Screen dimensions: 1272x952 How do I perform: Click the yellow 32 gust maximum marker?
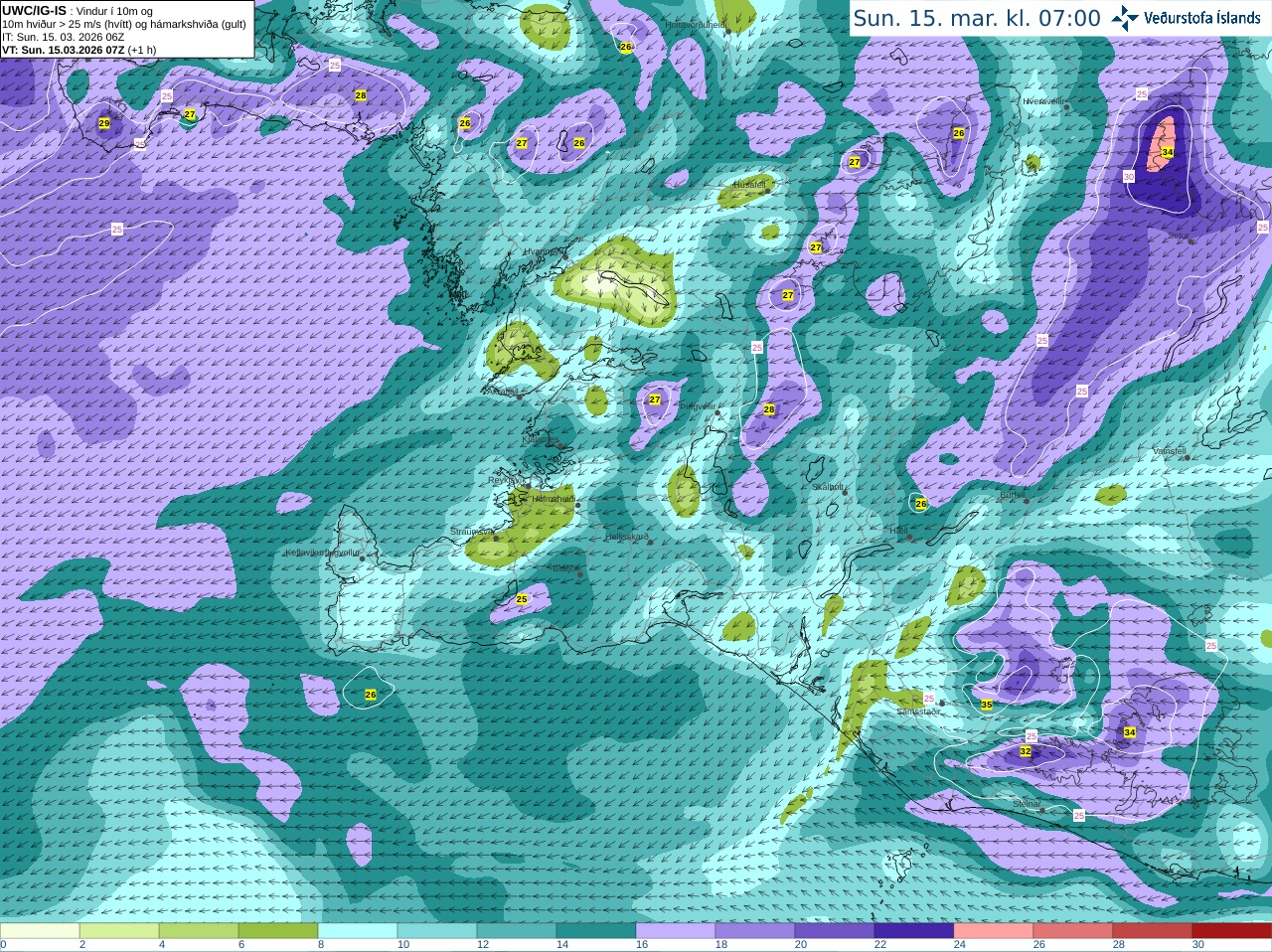click(x=1026, y=751)
